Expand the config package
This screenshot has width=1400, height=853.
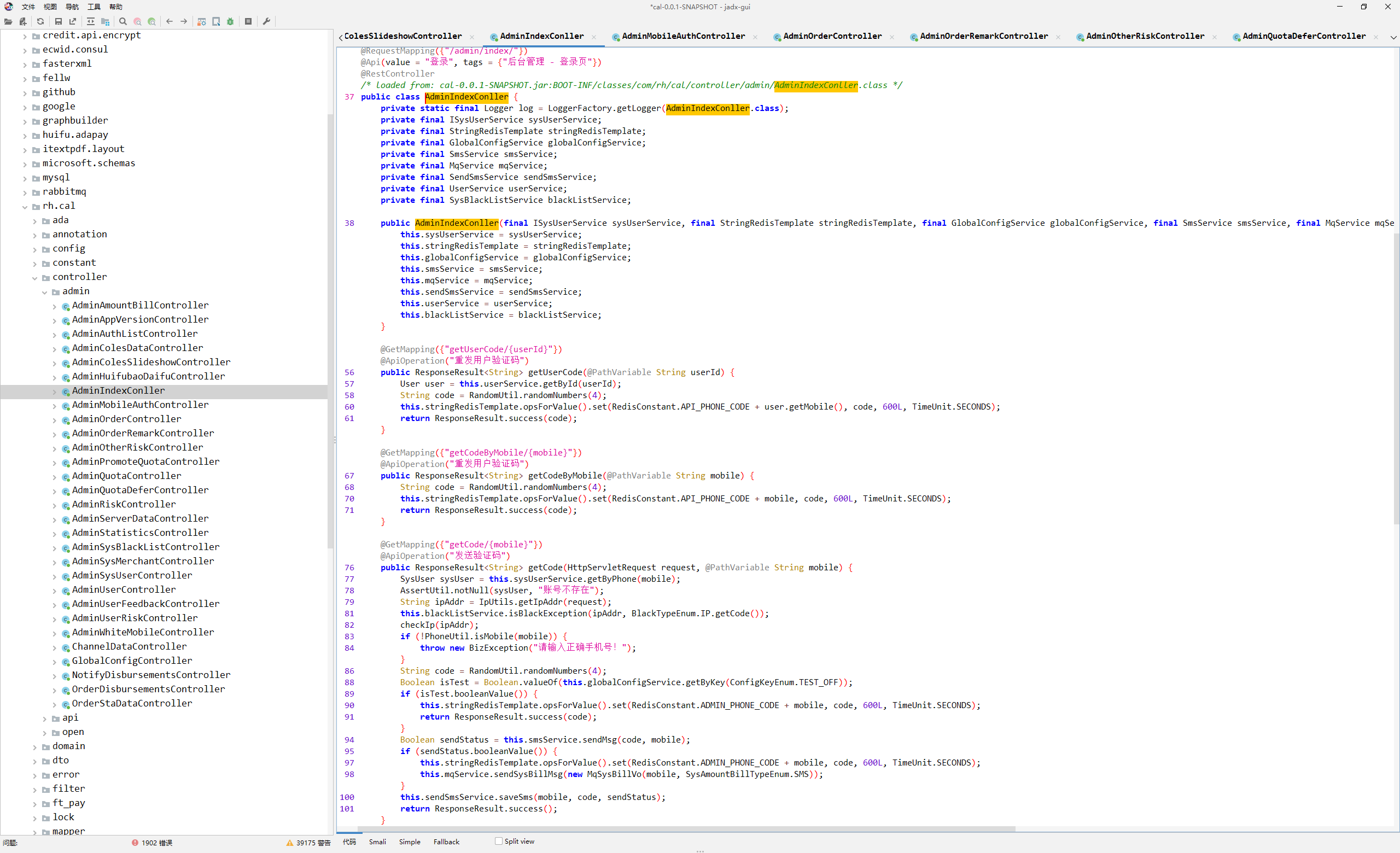[34, 250]
